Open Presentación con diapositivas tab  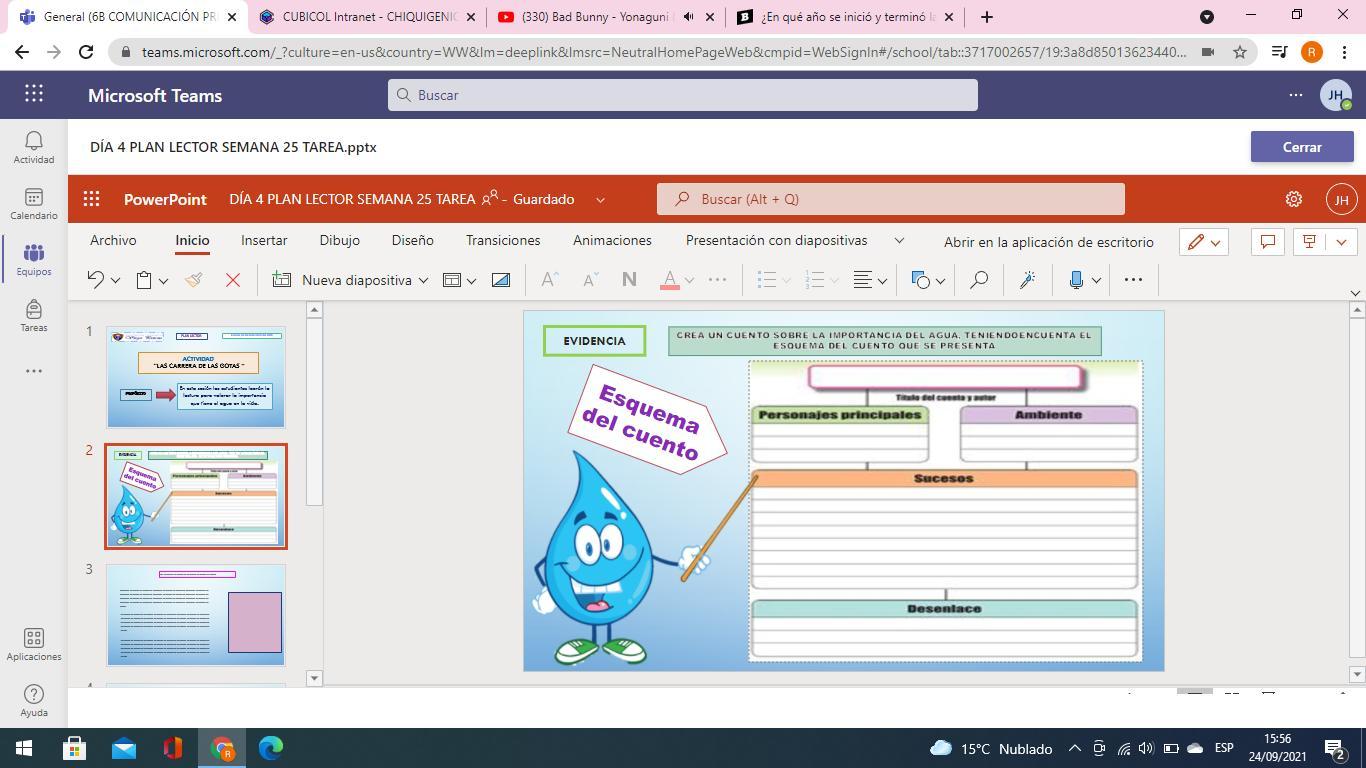click(776, 241)
